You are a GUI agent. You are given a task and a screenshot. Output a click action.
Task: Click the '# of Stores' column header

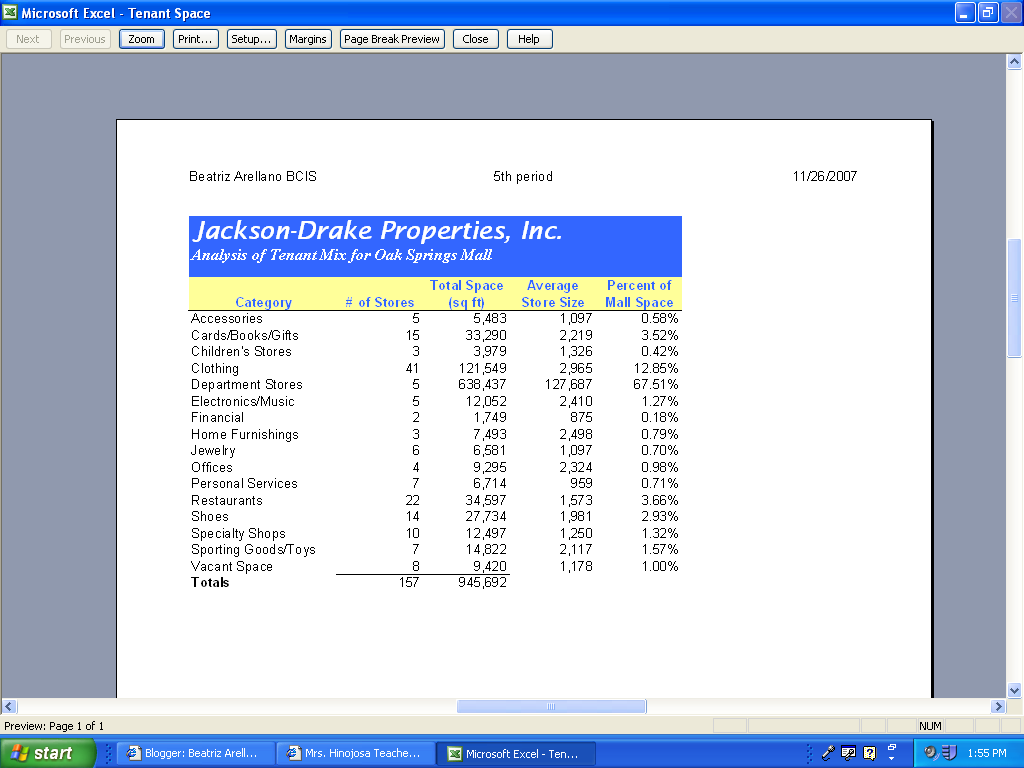point(379,302)
